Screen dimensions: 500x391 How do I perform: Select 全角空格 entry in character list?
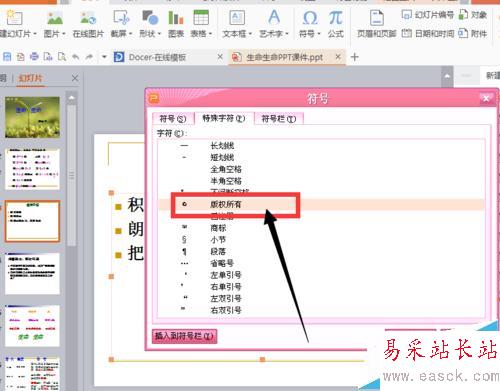coord(321,169)
